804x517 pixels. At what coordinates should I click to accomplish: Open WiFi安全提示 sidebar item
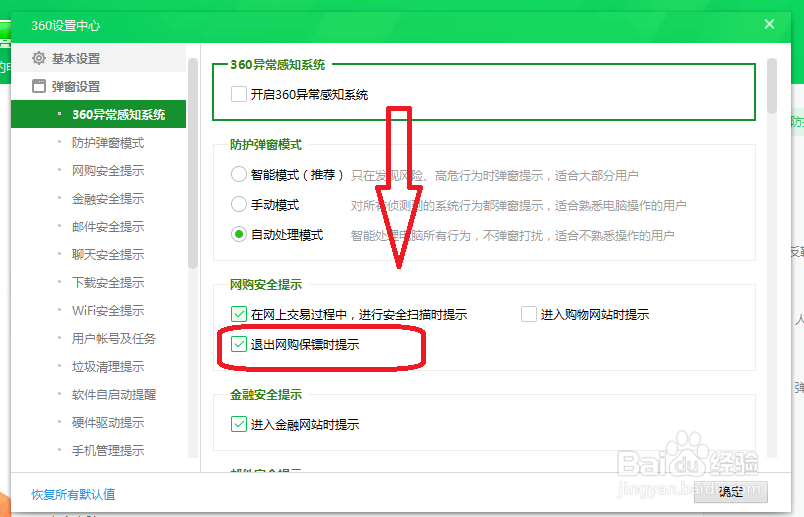coord(108,310)
